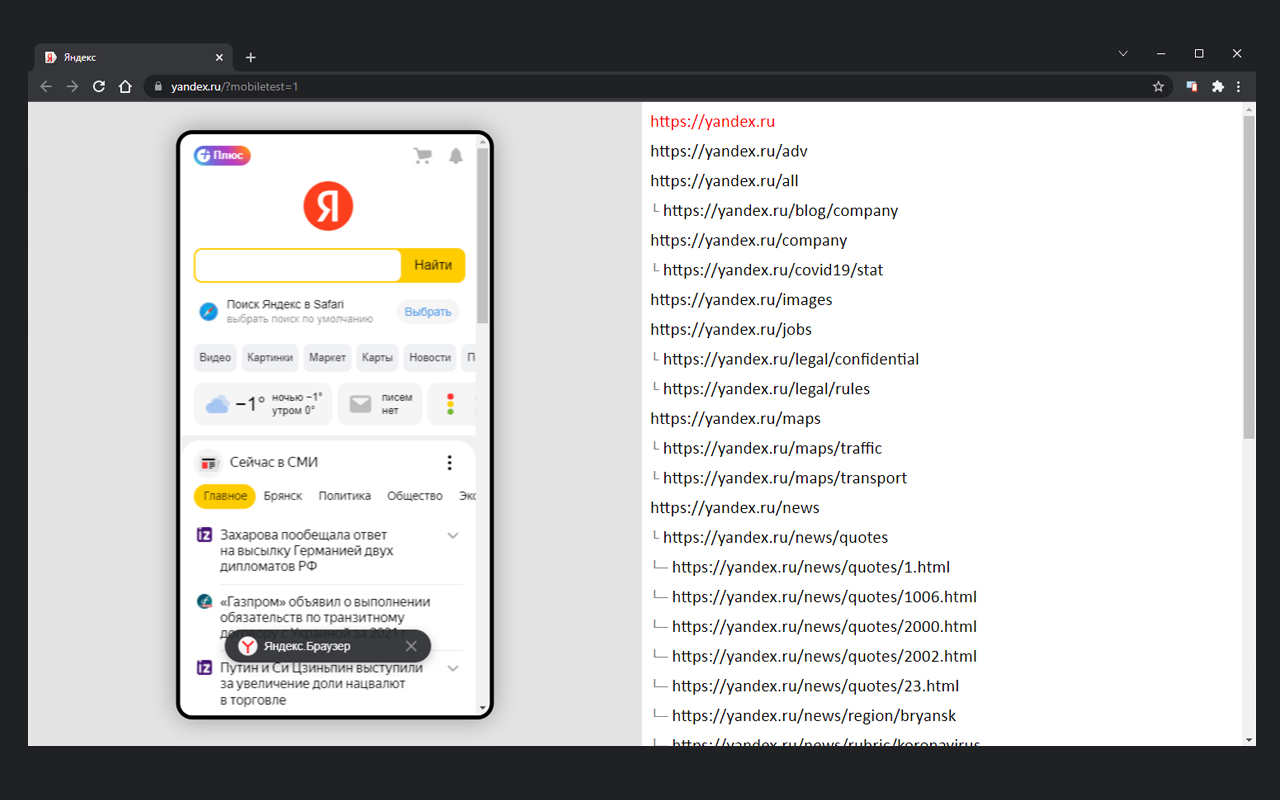Select https://yandex.ru/blog/company entry
Viewport: 1280px width, 800px height.
coord(780,211)
